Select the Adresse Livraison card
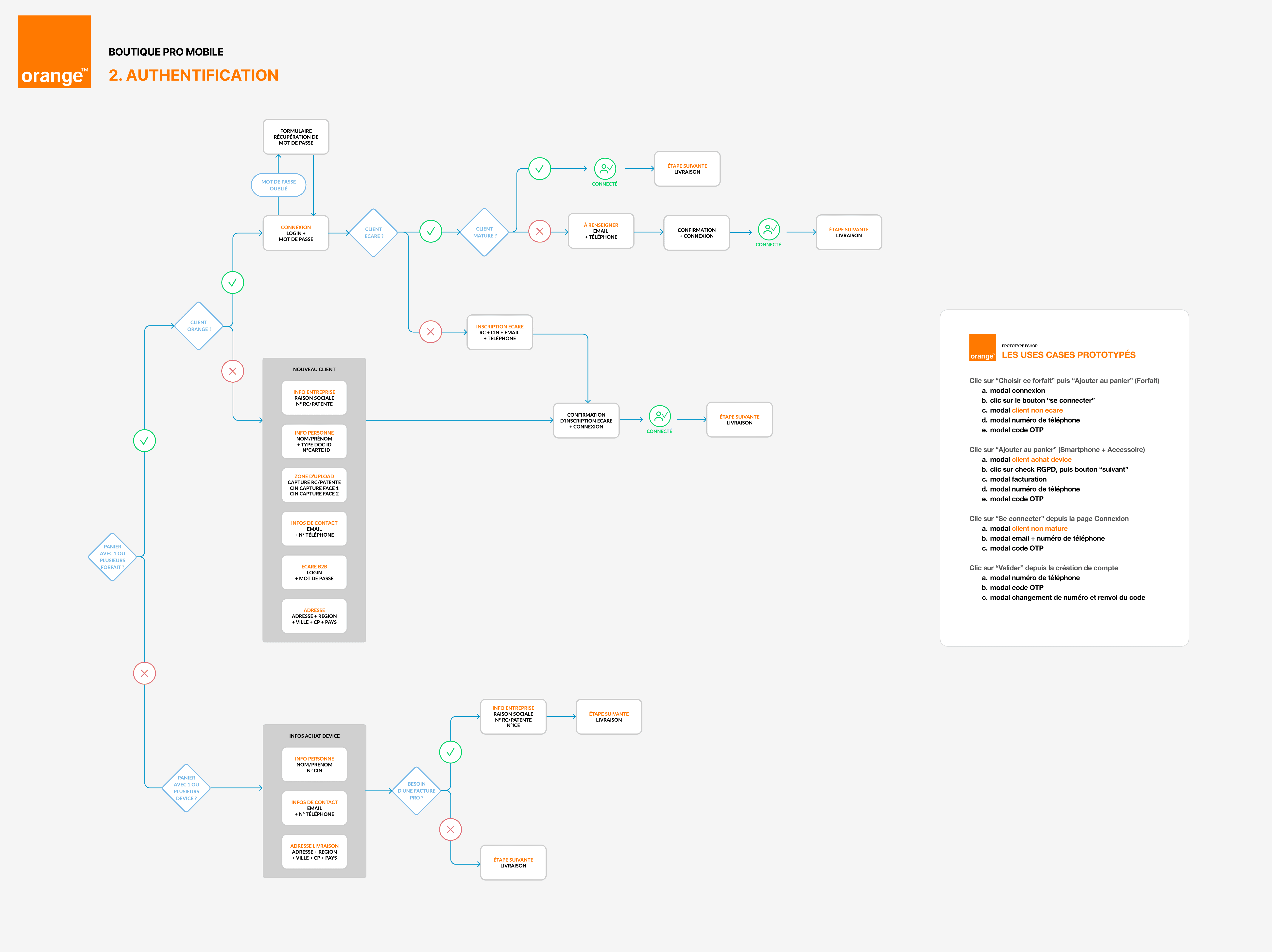1272x952 pixels. click(x=314, y=852)
